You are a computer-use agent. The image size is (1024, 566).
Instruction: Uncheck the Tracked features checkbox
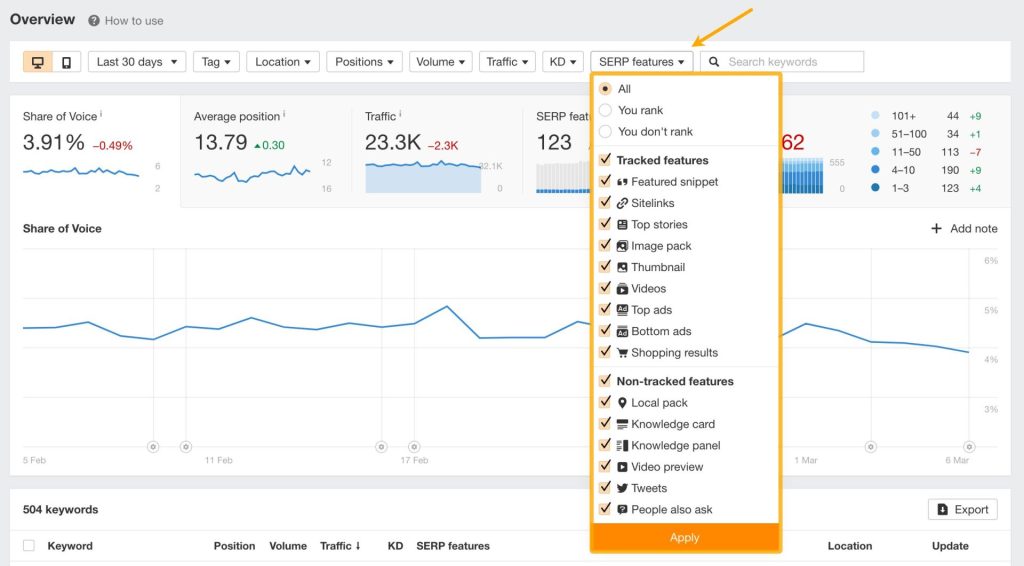coord(605,160)
